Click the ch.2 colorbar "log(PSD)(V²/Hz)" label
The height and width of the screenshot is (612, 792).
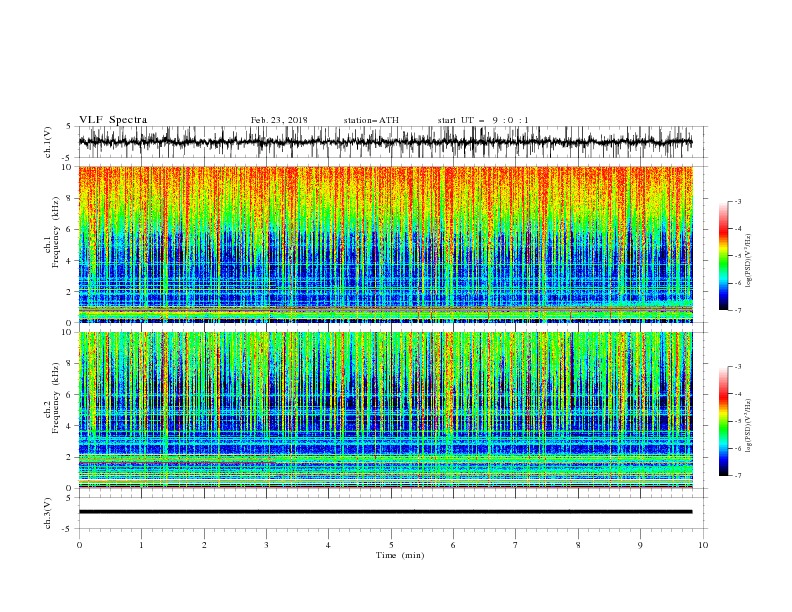click(x=749, y=426)
